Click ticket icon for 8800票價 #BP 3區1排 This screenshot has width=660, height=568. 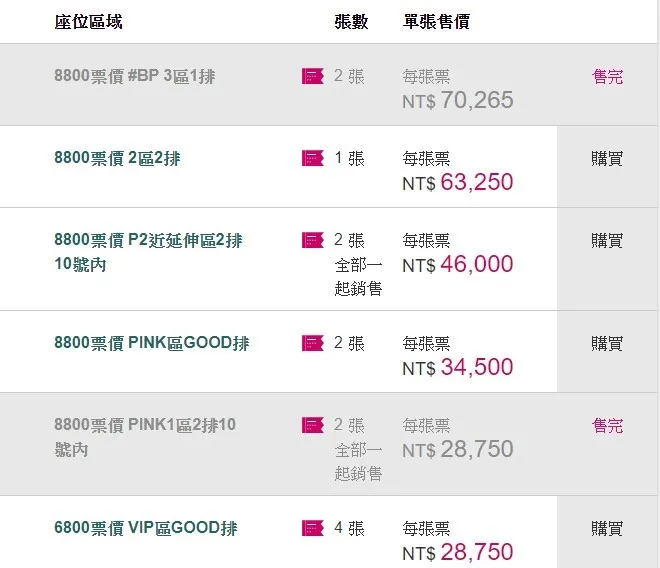point(313,76)
